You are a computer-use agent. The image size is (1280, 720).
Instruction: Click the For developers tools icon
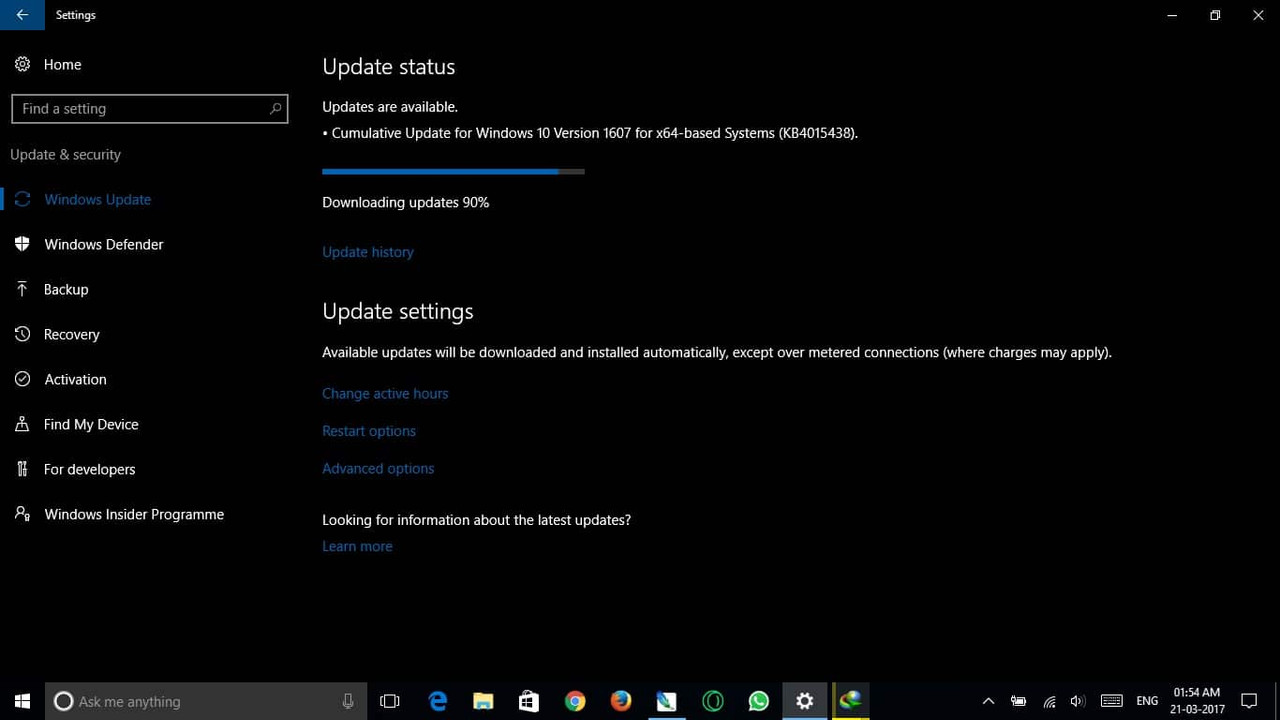pyautogui.click(x=22, y=469)
